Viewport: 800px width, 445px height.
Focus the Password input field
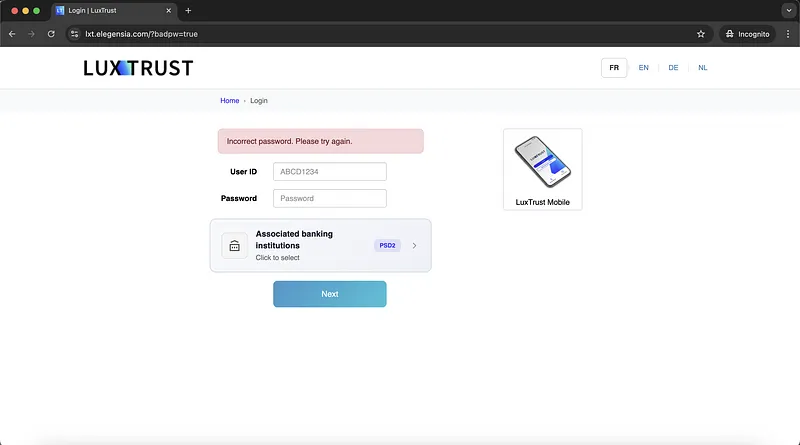click(x=330, y=198)
